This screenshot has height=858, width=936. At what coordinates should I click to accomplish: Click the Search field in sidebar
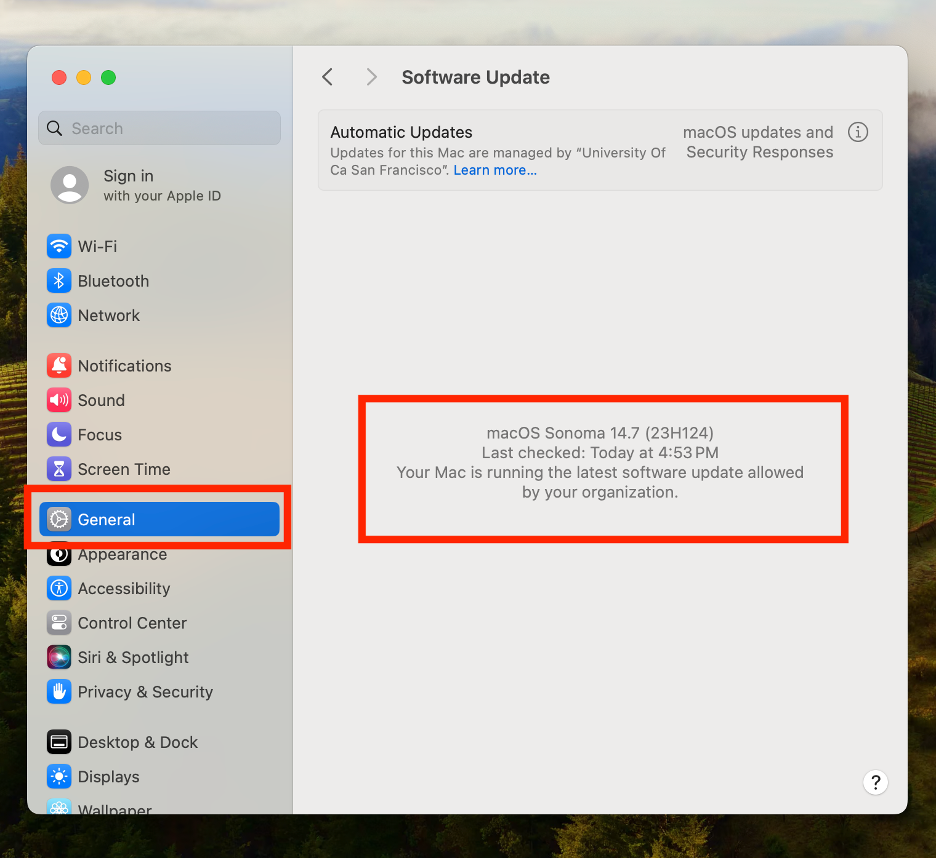[160, 128]
